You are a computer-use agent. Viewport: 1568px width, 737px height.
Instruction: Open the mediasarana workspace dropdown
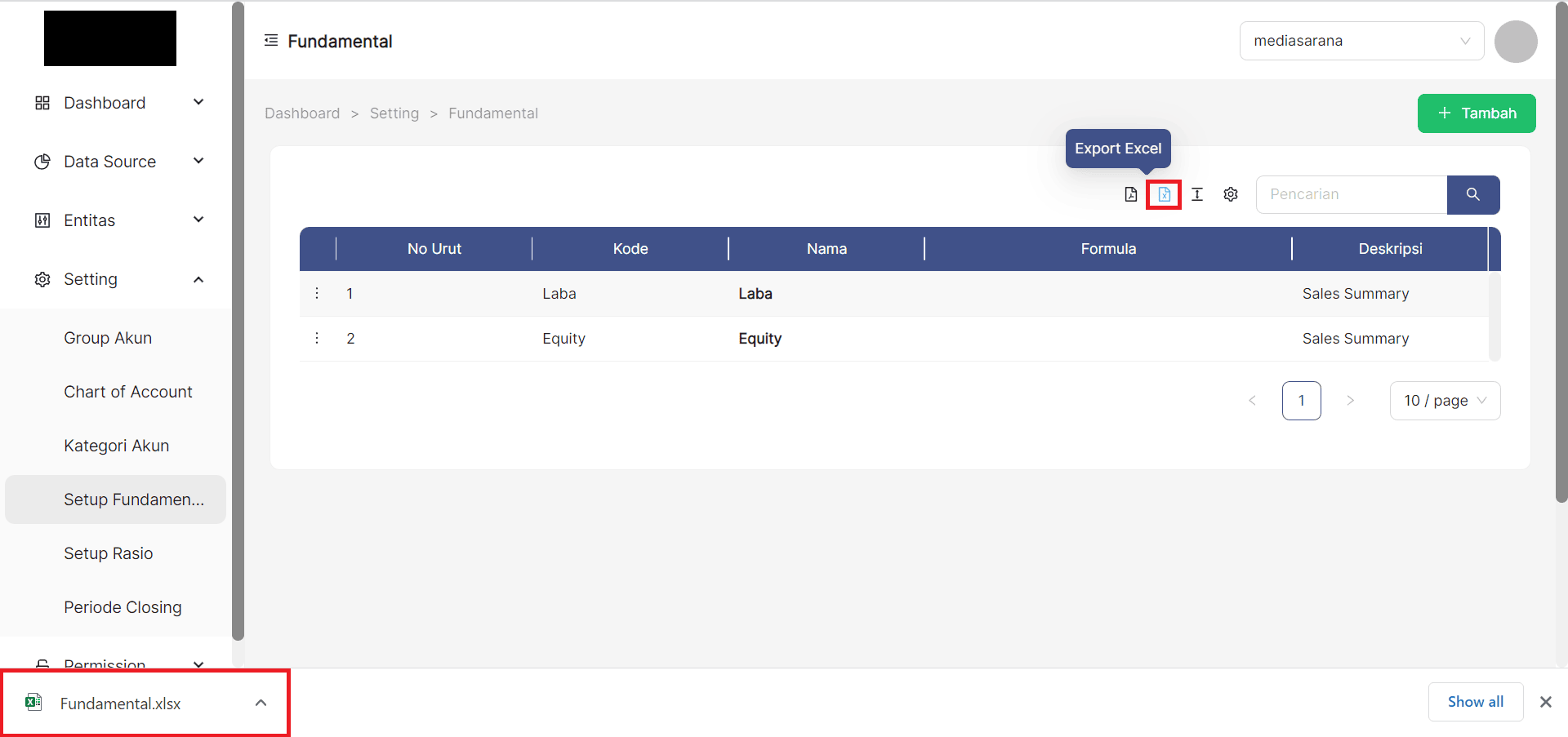click(1361, 40)
